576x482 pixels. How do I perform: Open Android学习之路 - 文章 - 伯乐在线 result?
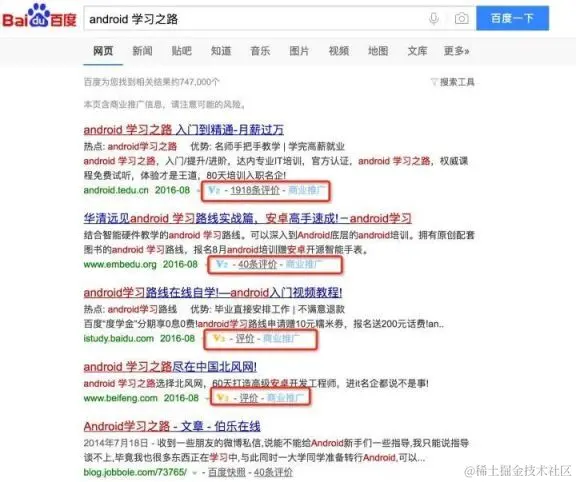[172, 426]
